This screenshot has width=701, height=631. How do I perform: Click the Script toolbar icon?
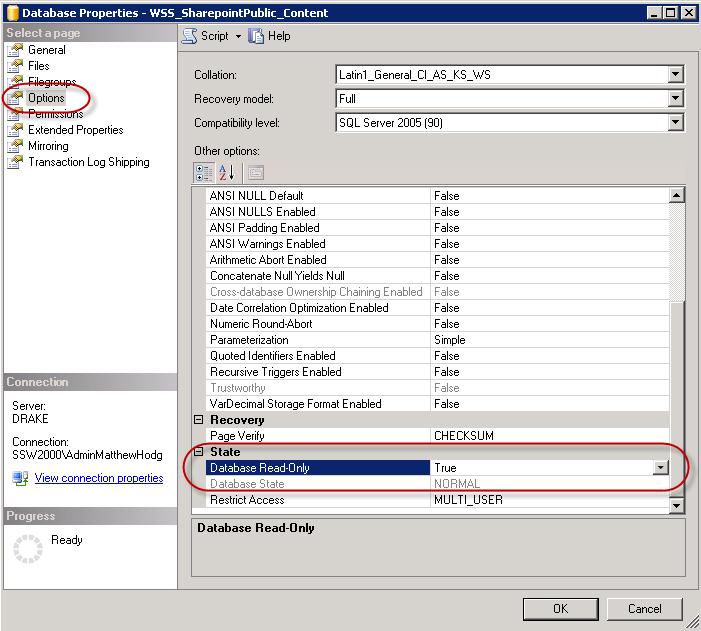pyautogui.click(x=190, y=36)
